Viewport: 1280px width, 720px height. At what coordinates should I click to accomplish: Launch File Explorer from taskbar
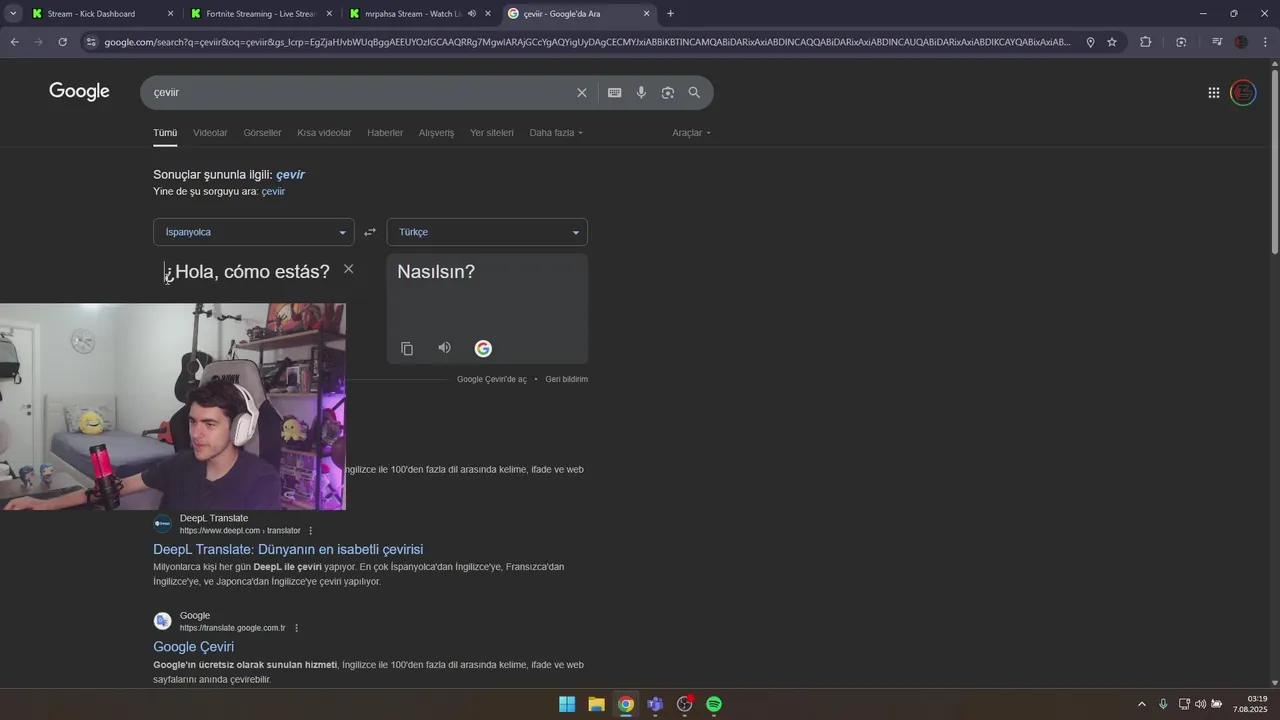(596, 704)
